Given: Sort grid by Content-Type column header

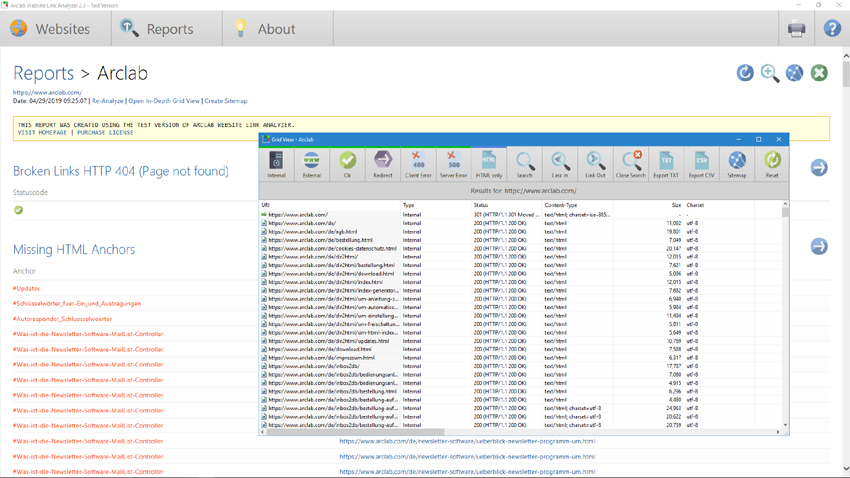Looking at the screenshot, I should (x=578, y=205).
